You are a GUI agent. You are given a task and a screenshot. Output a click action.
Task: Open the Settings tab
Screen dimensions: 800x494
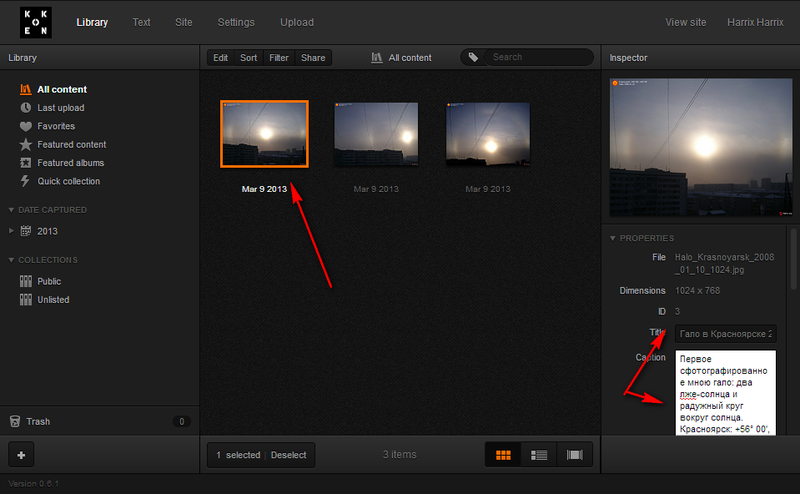(x=236, y=22)
